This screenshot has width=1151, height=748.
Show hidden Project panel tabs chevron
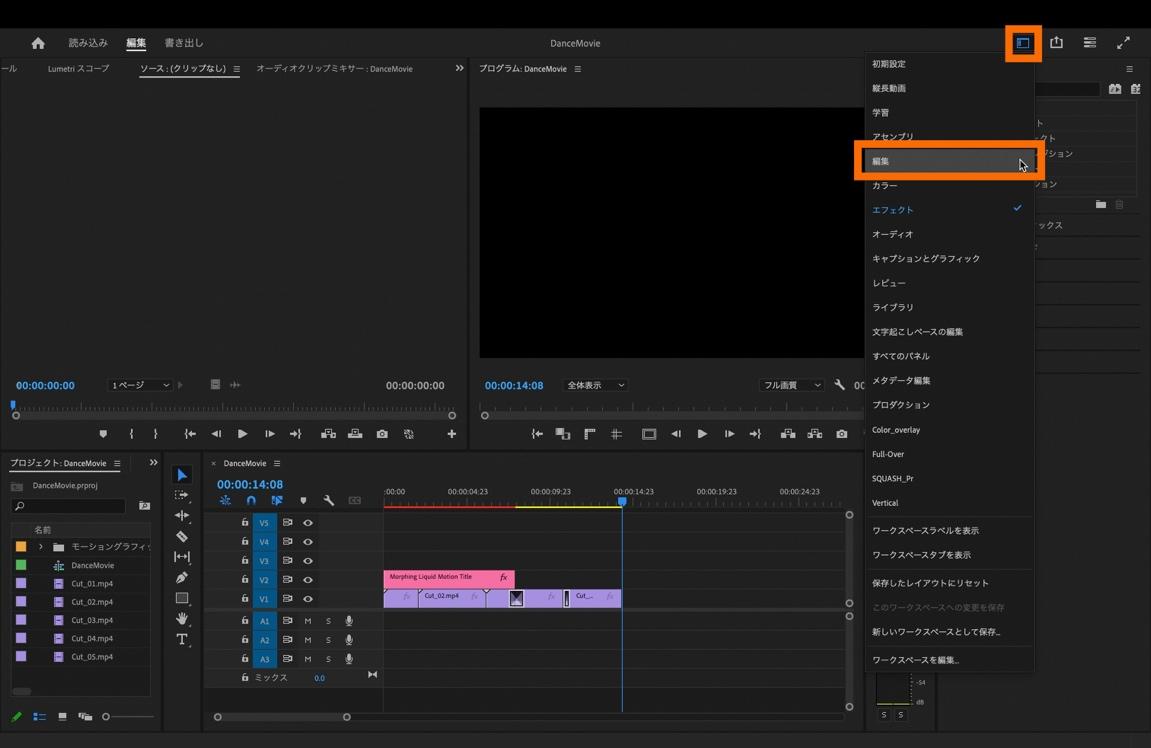(153, 462)
